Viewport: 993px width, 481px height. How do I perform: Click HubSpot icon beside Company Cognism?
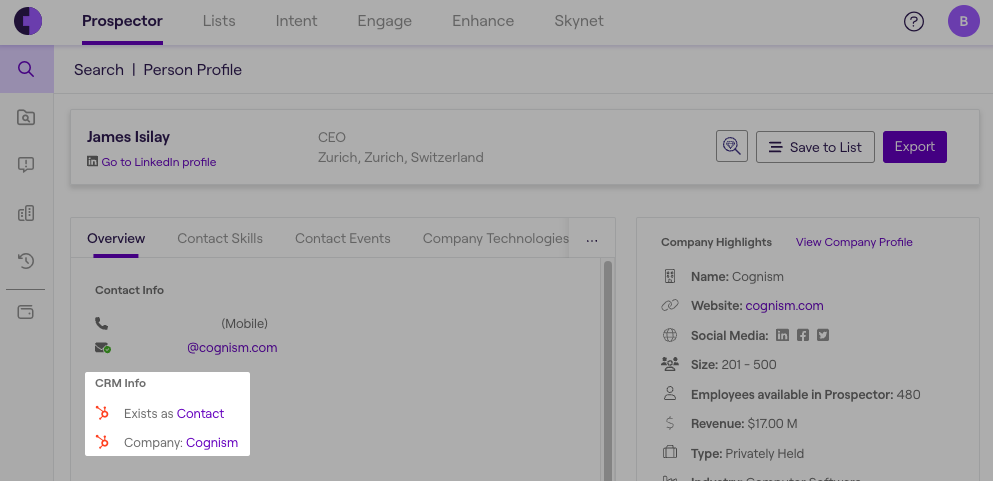(102, 442)
